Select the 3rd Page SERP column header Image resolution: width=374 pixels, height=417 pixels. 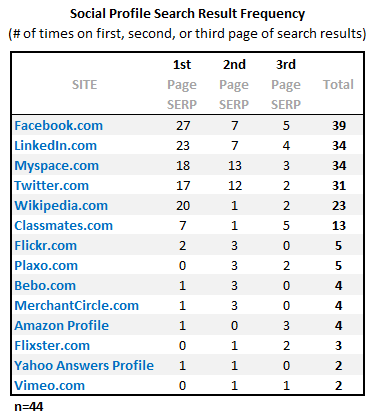tap(286, 84)
